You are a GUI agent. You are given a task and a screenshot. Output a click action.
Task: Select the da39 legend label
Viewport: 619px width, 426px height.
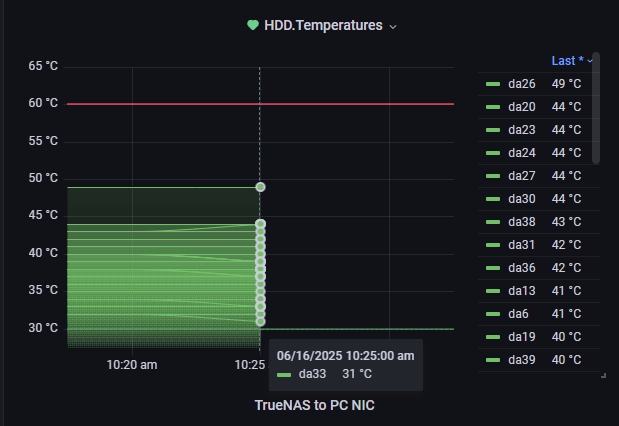click(x=522, y=360)
